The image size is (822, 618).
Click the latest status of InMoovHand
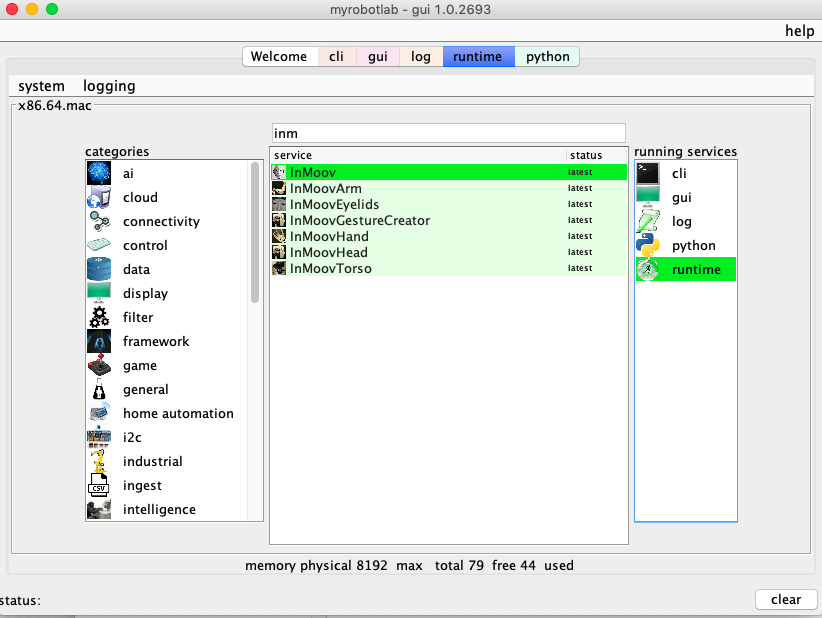[x=580, y=236]
